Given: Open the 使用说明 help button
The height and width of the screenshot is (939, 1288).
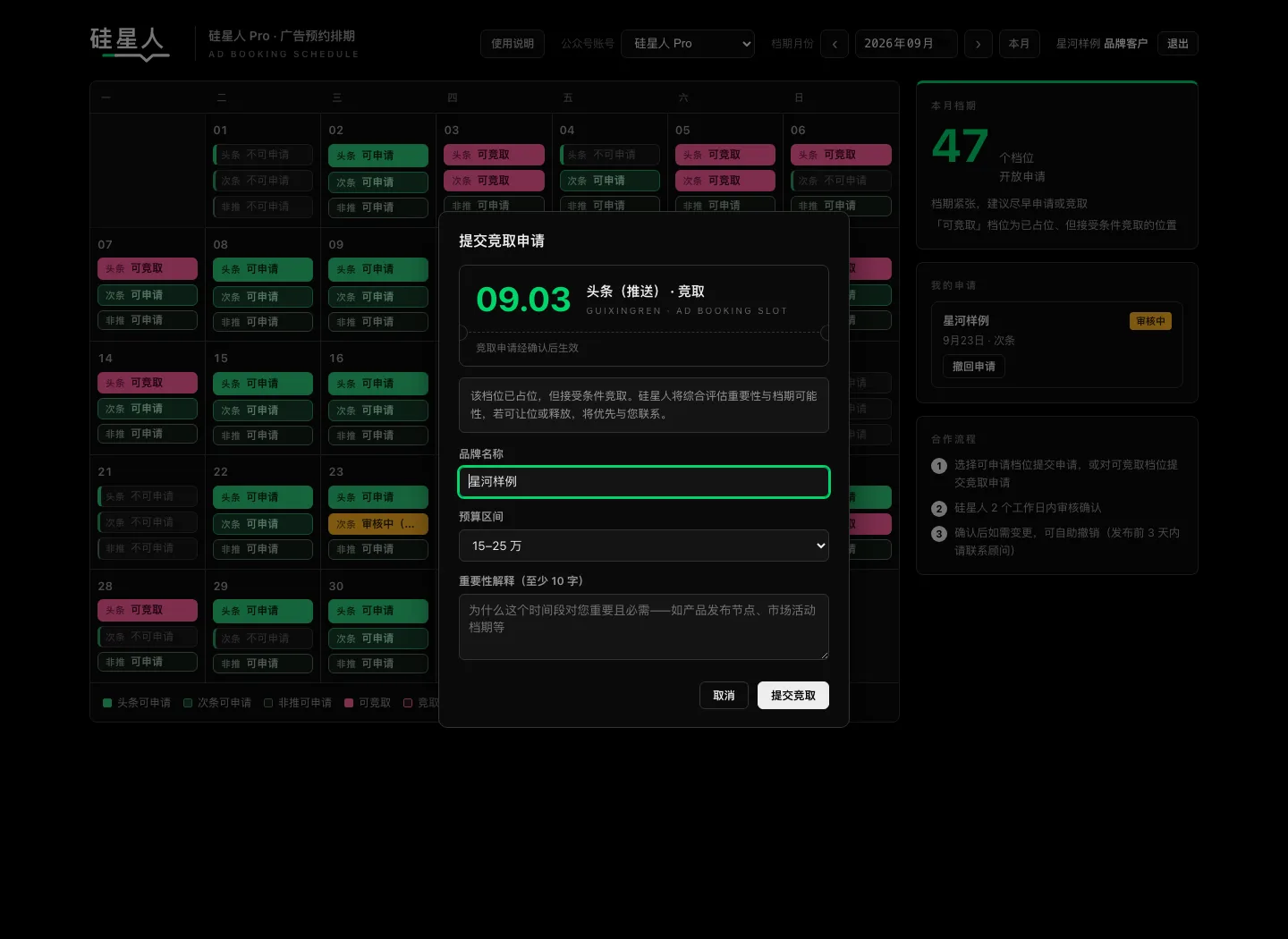Looking at the screenshot, I should (513, 44).
